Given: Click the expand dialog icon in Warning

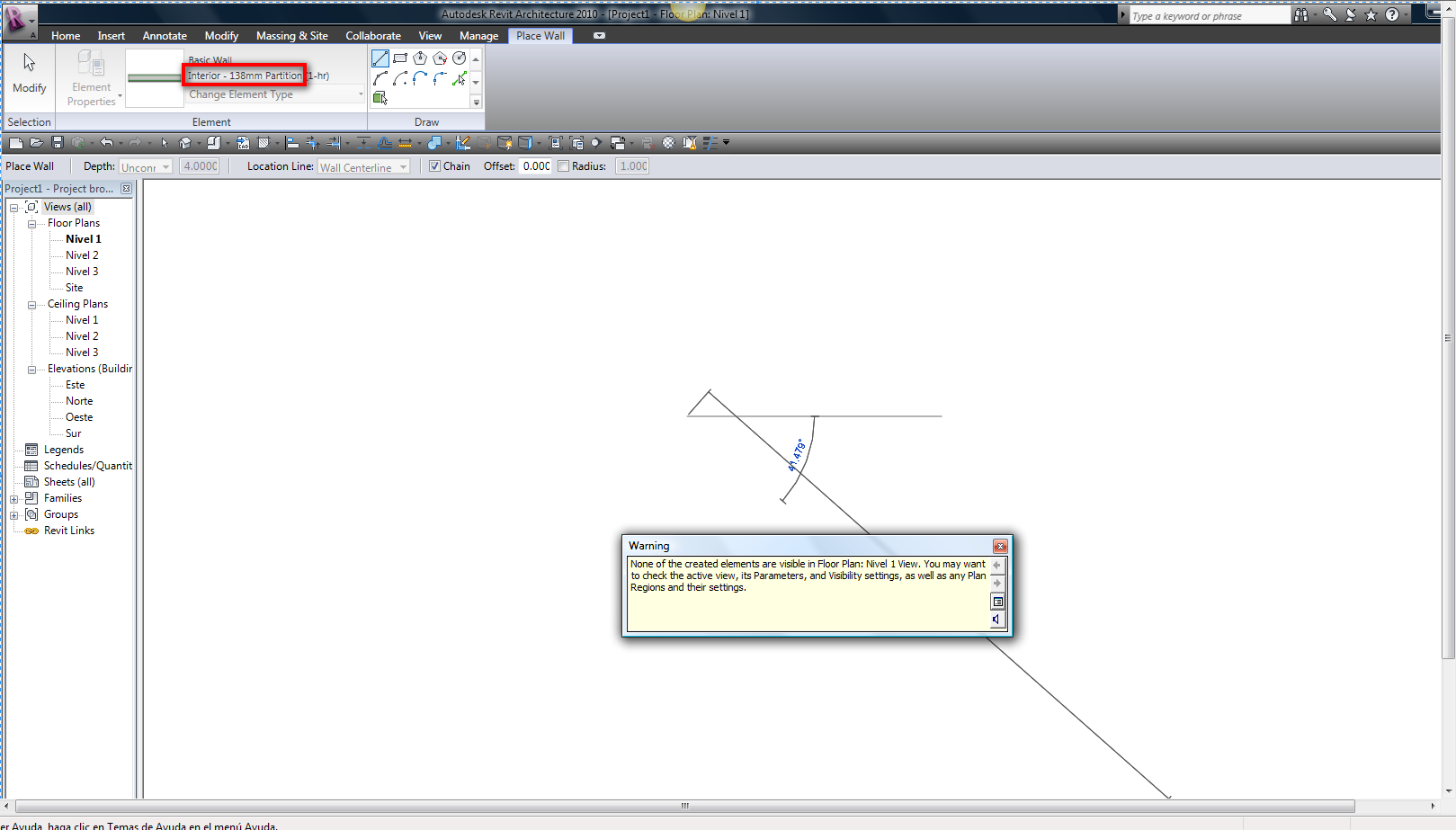Looking at the screenshot, I should click(997, 602).
